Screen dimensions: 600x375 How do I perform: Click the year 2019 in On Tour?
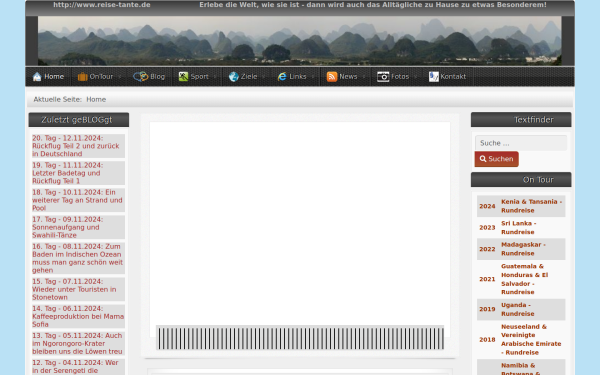click(487, 309)
